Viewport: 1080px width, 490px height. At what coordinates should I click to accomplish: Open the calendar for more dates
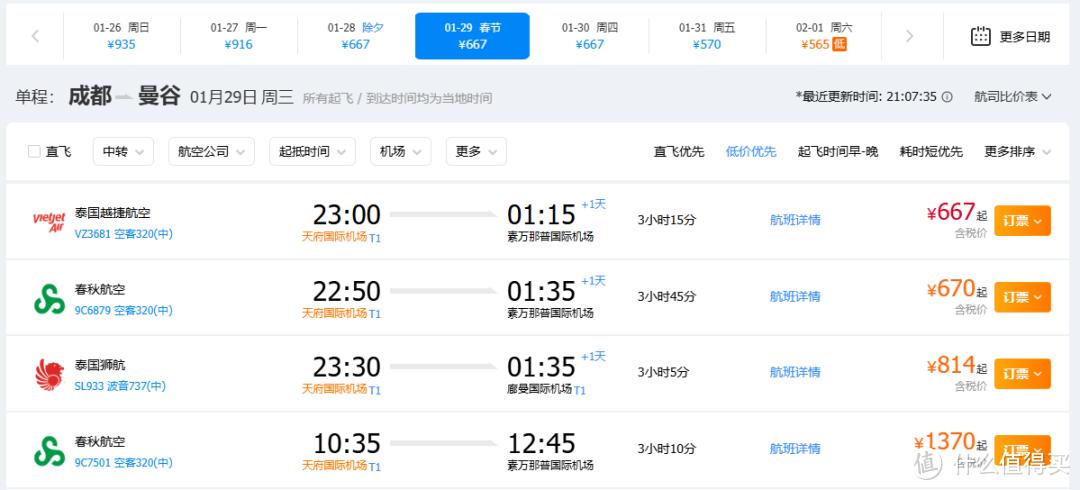pos(1010,36)
